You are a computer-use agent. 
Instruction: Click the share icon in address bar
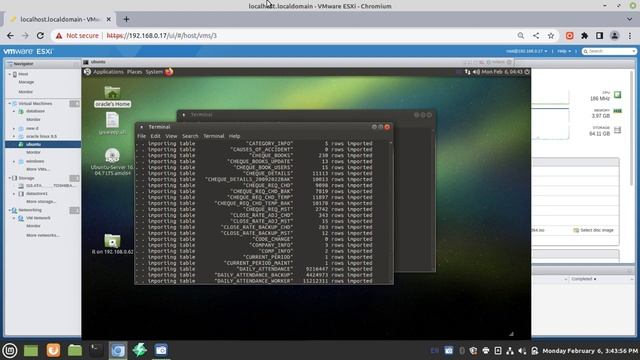[536, 36]
